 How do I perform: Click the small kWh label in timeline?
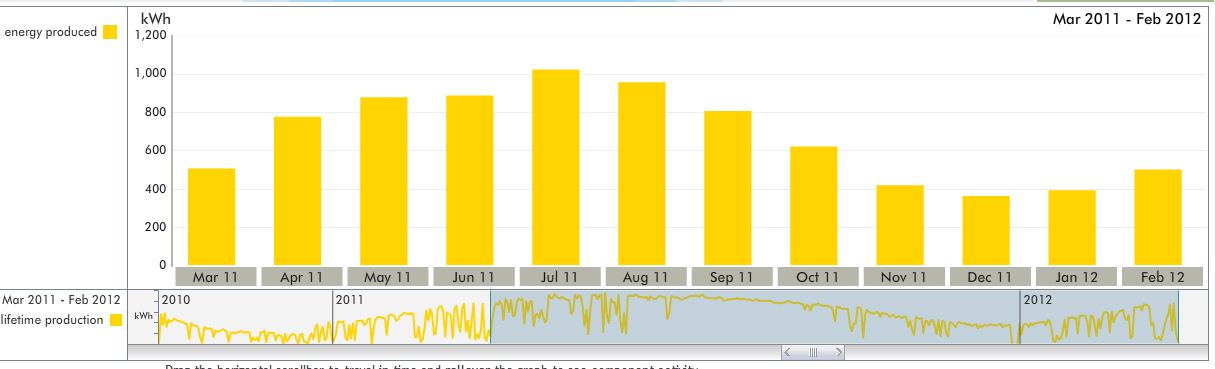[x=143, y=316]
